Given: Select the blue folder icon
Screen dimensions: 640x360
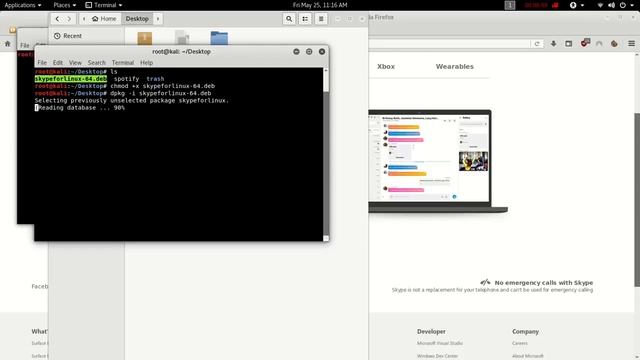Looking at the screenshot, I should pos(219,38).
